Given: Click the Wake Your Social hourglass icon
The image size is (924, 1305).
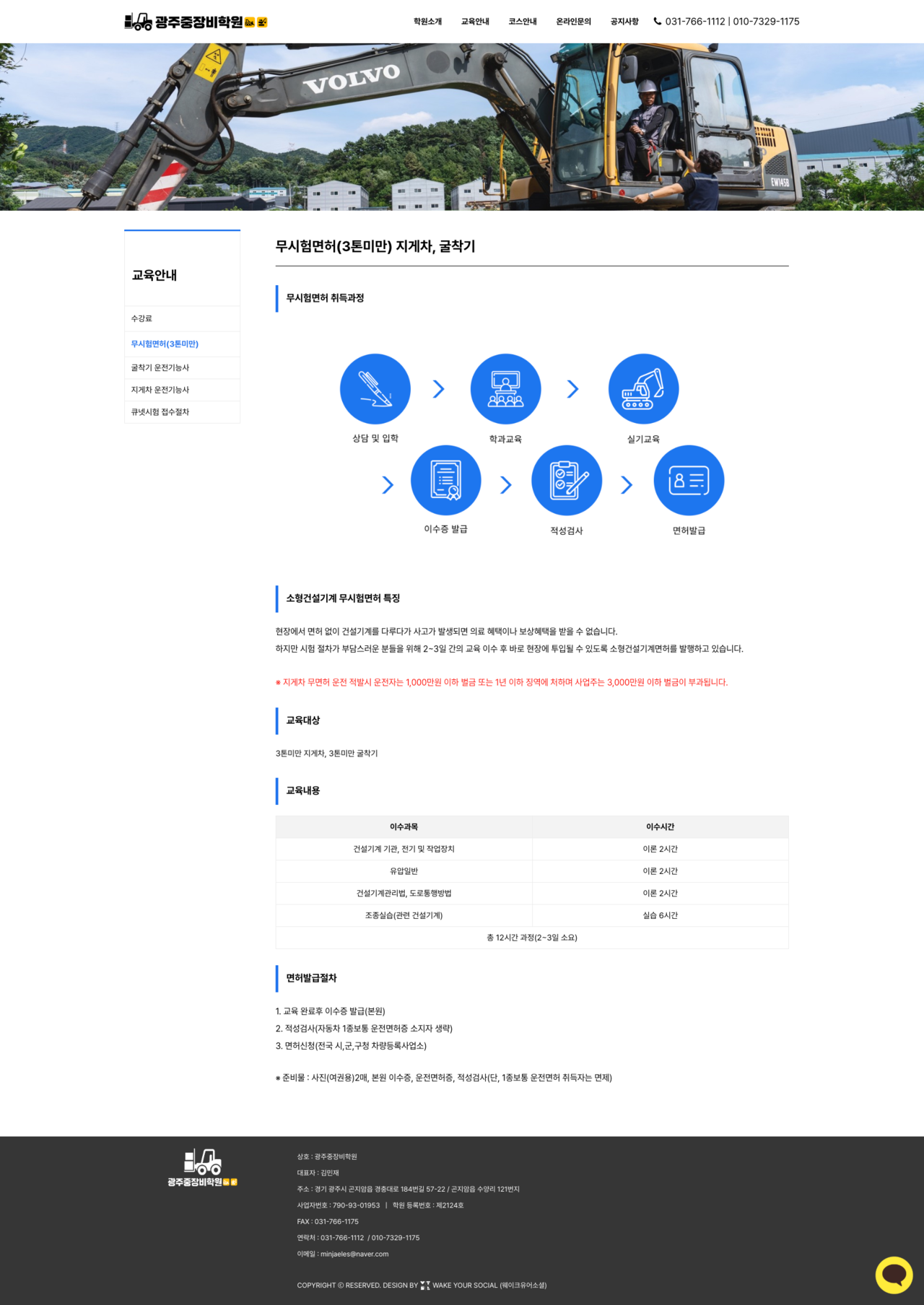Looking at the screenshot, I should pyautogui.click(x=425, y=1286).
